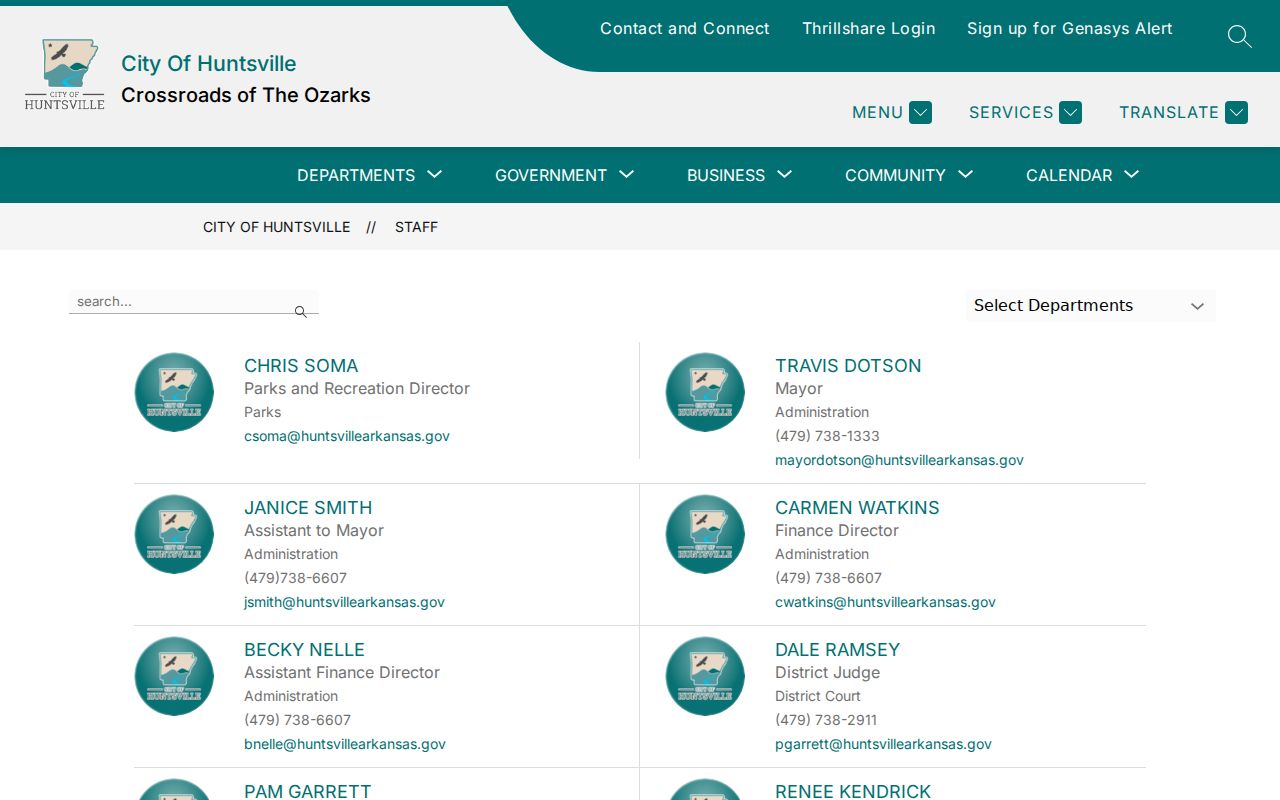Image resolution: width=1280 pixels, height=800 pixels.
Task: Select the JANICE SMITH name heading
Action: point(308,508)
